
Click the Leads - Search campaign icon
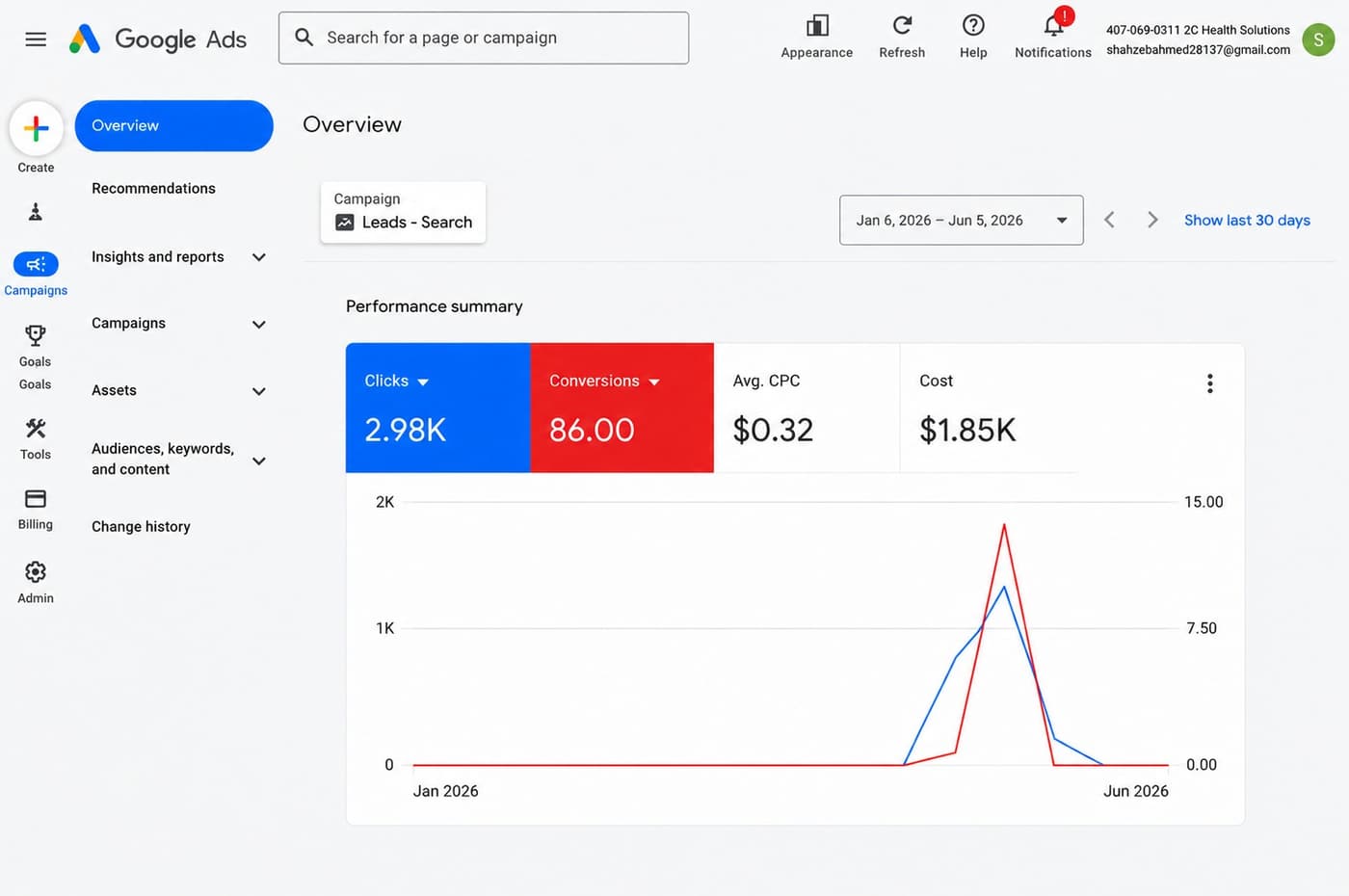coord(345,223)
